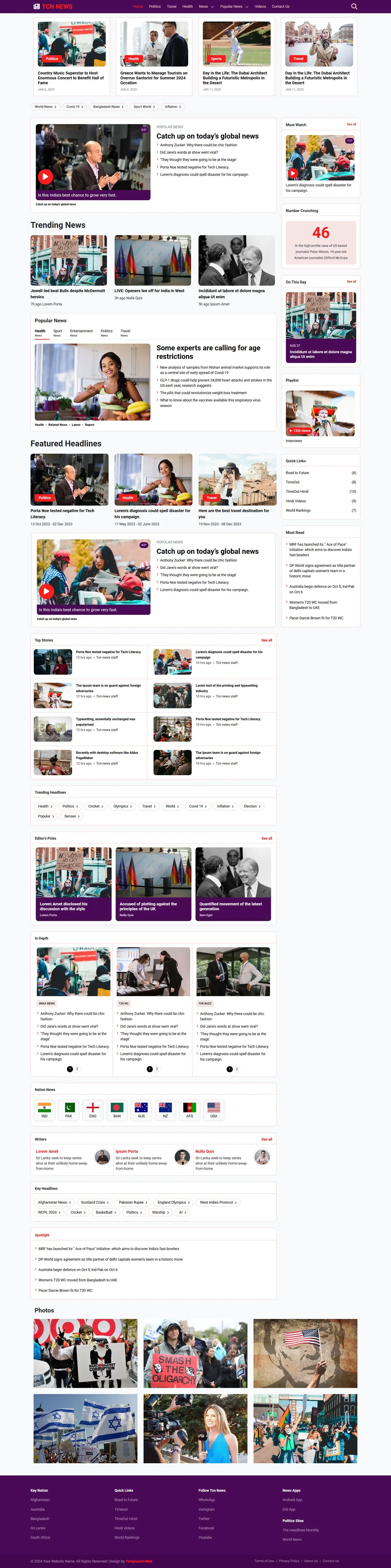Open the Afghanistan News key headline chip
This screenshot has width=391, height=1568.
click(x=54, y=1202)
